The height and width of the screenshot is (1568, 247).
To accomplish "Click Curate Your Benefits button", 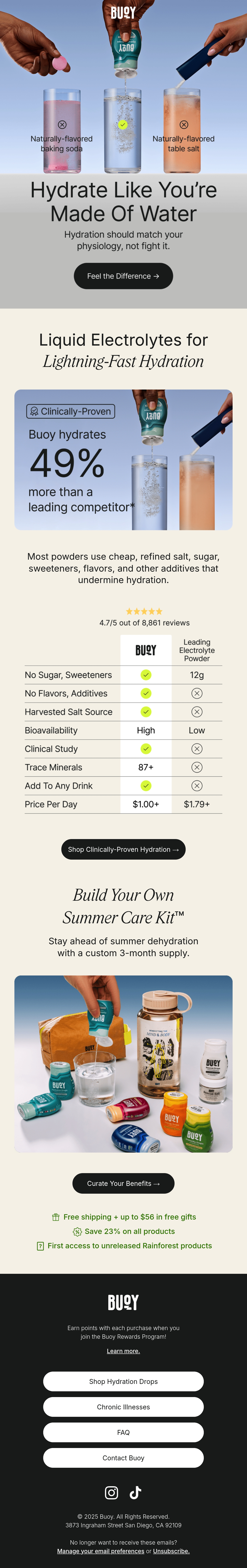I will click(123, 1183).
